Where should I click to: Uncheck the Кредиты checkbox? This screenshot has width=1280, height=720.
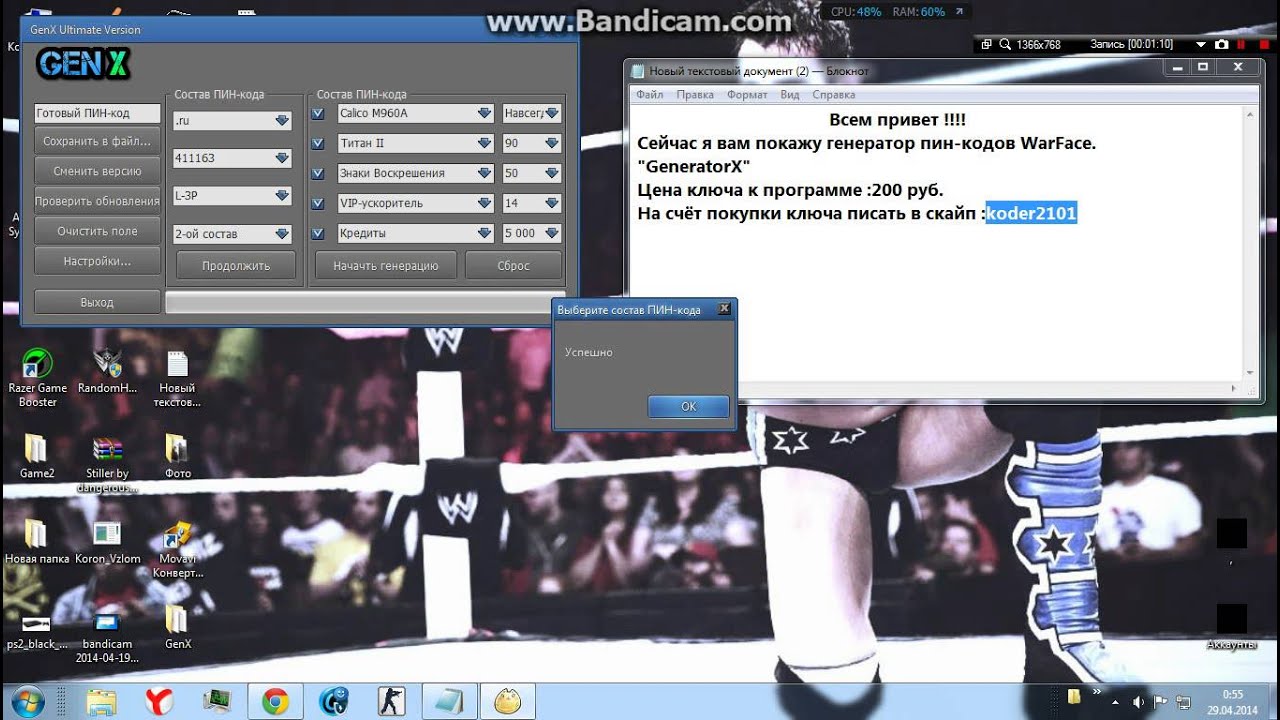318,234
